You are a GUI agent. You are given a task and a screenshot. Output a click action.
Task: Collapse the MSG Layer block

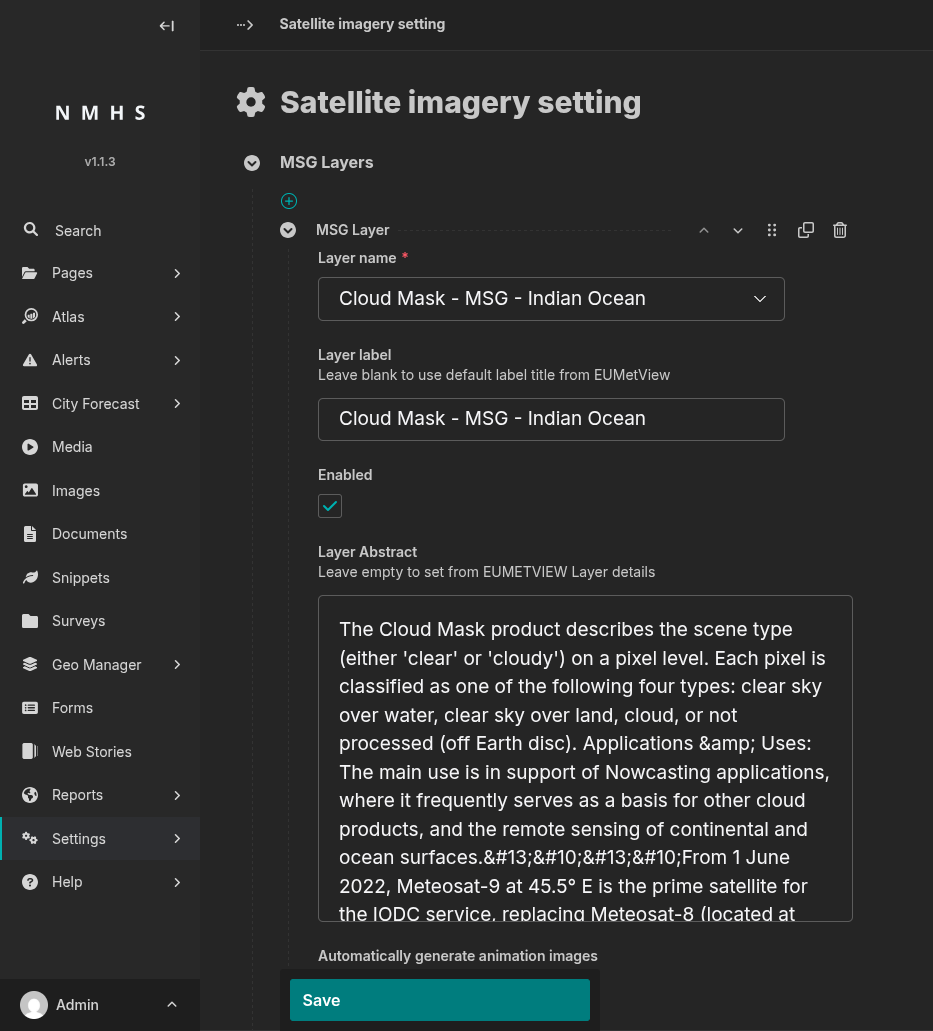(x=288, y=229)
